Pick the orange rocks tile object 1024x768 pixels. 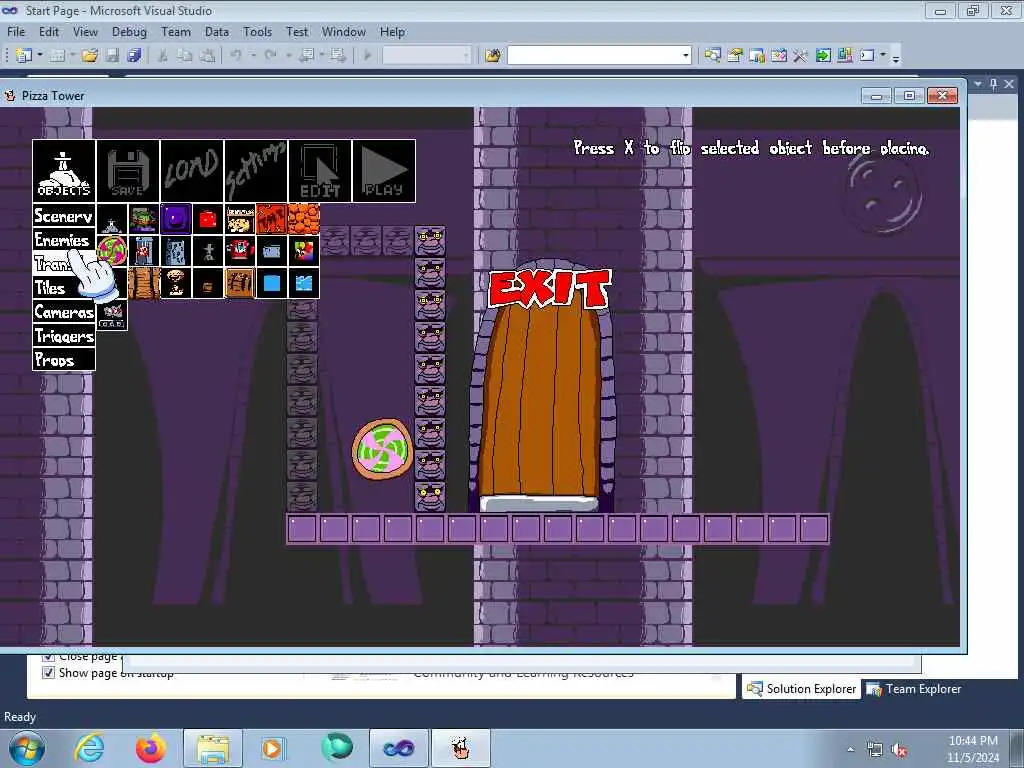click(x=304, y=219)
